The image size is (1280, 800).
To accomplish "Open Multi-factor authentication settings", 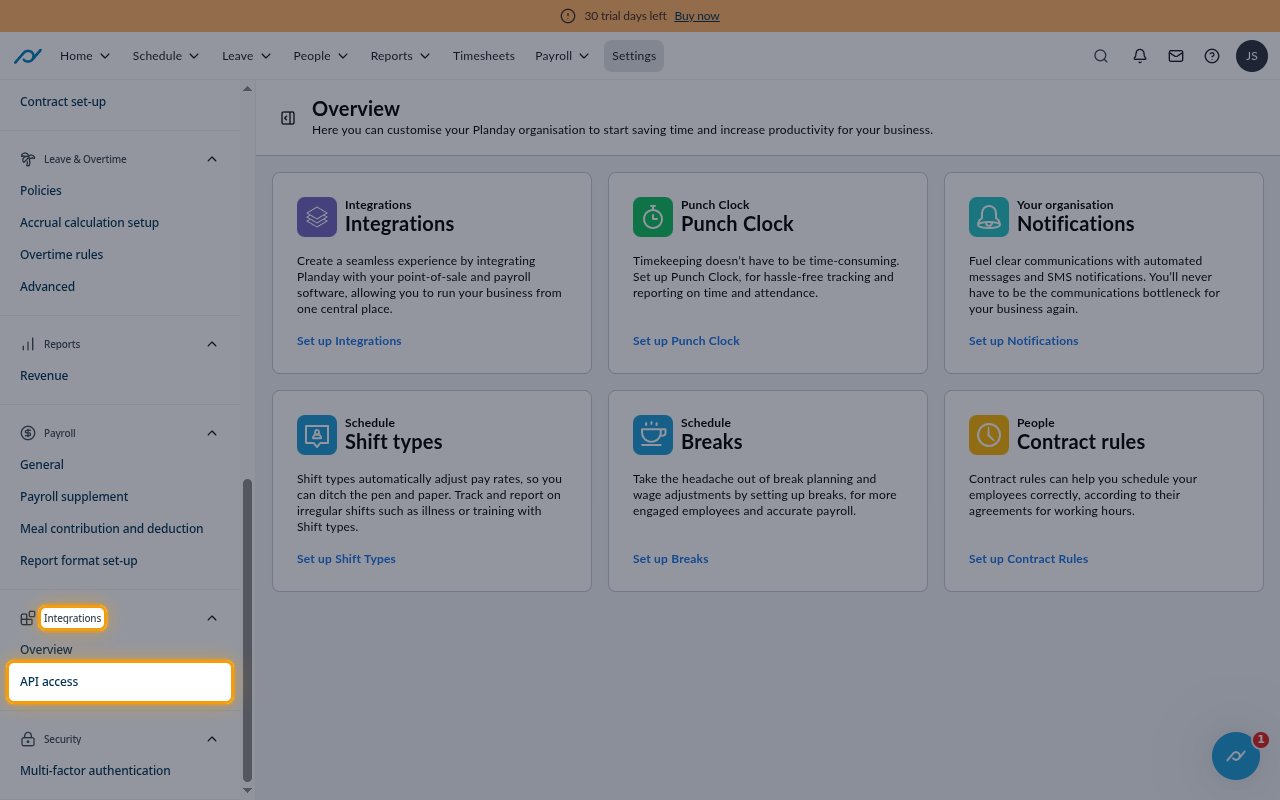I will (95, 770).
